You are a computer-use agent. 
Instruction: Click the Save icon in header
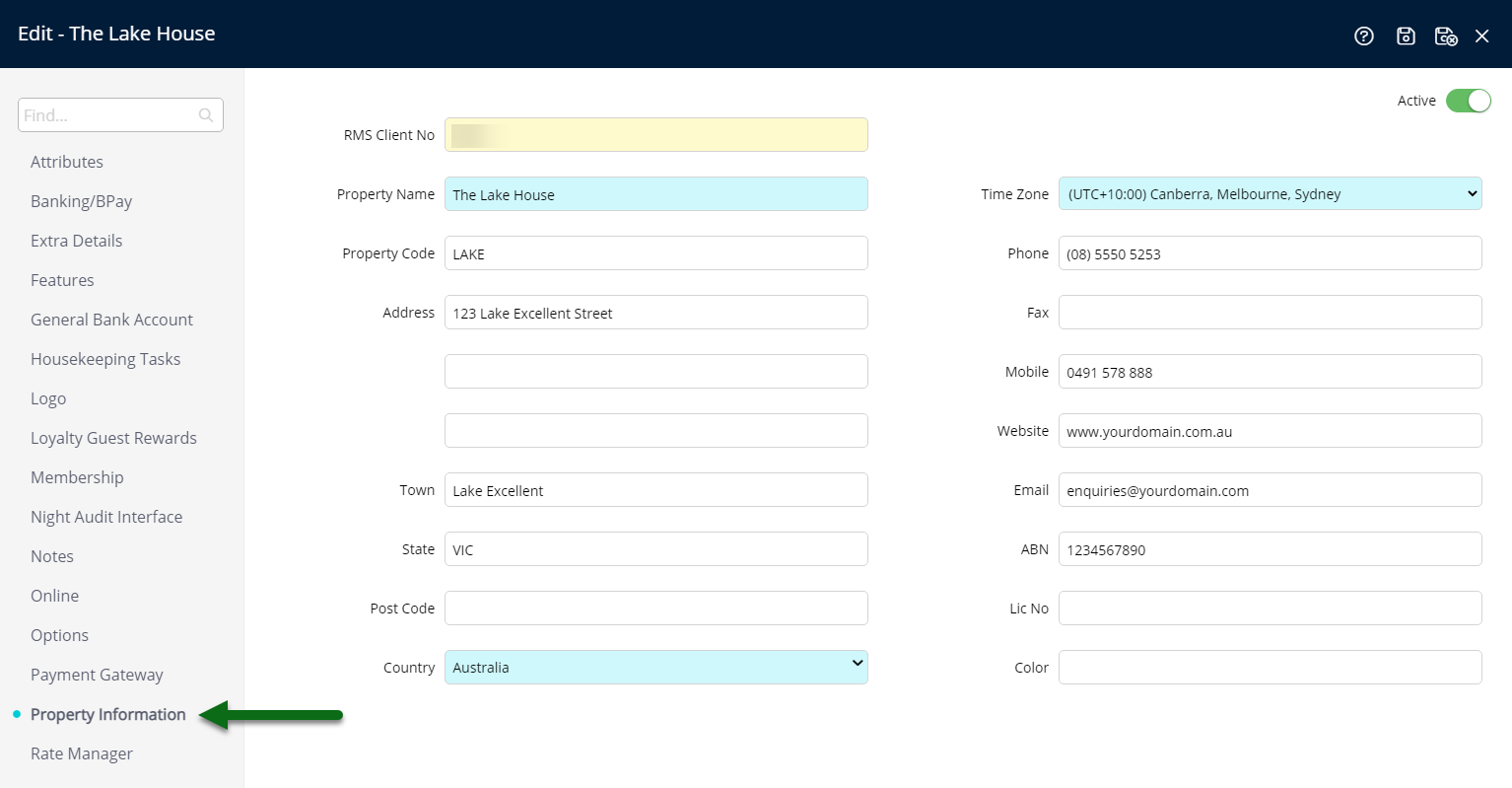point(1406,36)
